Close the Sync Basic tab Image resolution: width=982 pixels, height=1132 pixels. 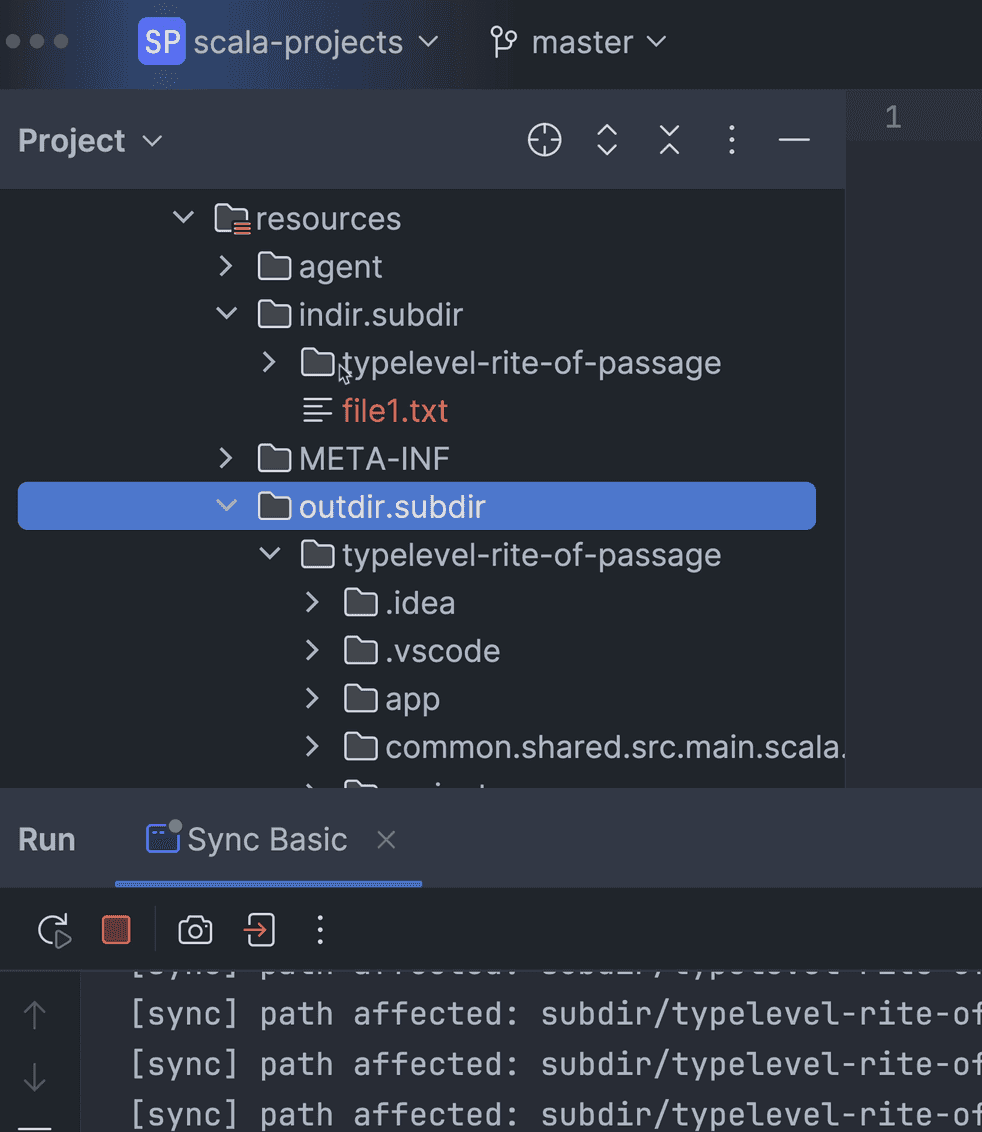[x=386, y=840]
